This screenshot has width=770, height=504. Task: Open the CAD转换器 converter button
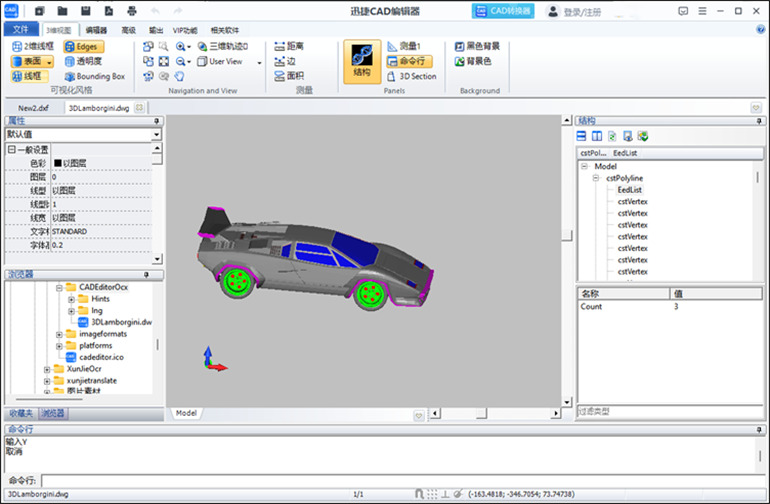pos(502,11)
